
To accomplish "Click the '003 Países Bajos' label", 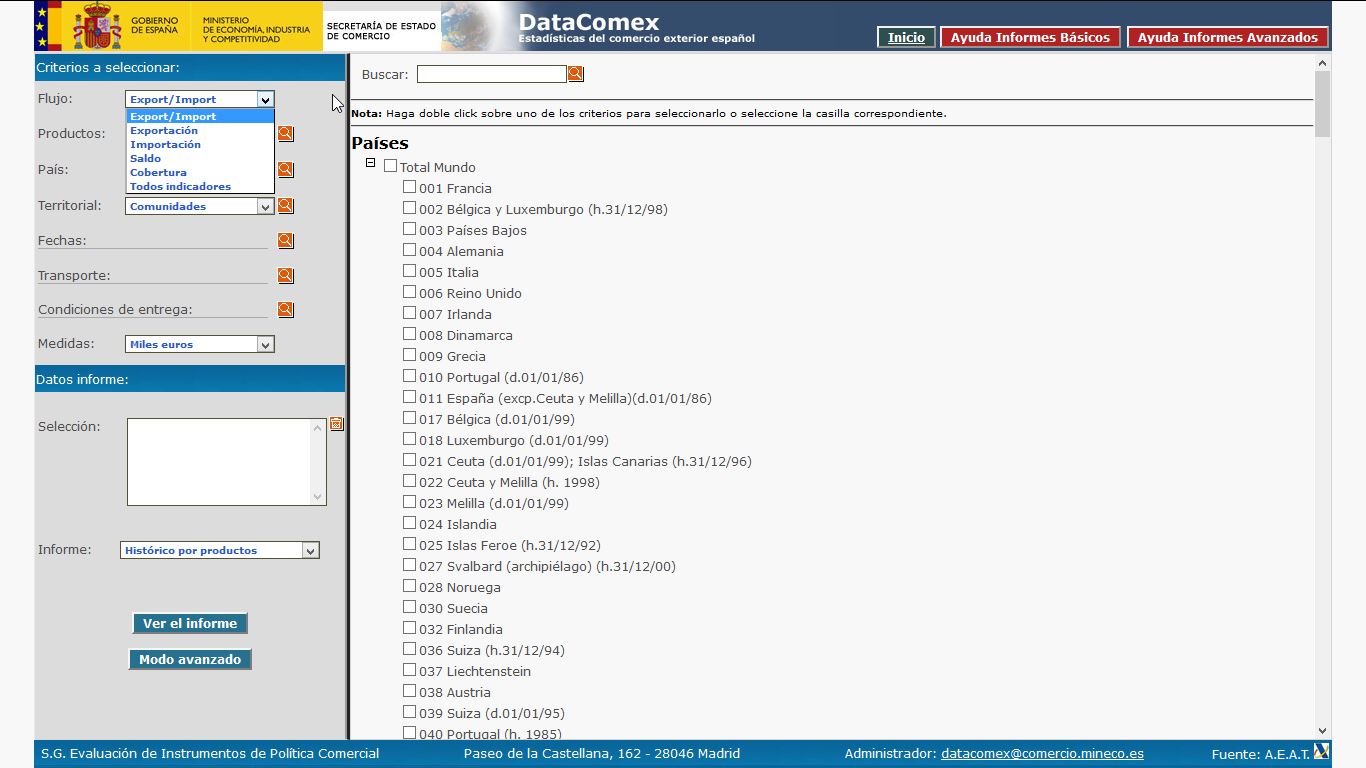I will click(x=473, y=230).
